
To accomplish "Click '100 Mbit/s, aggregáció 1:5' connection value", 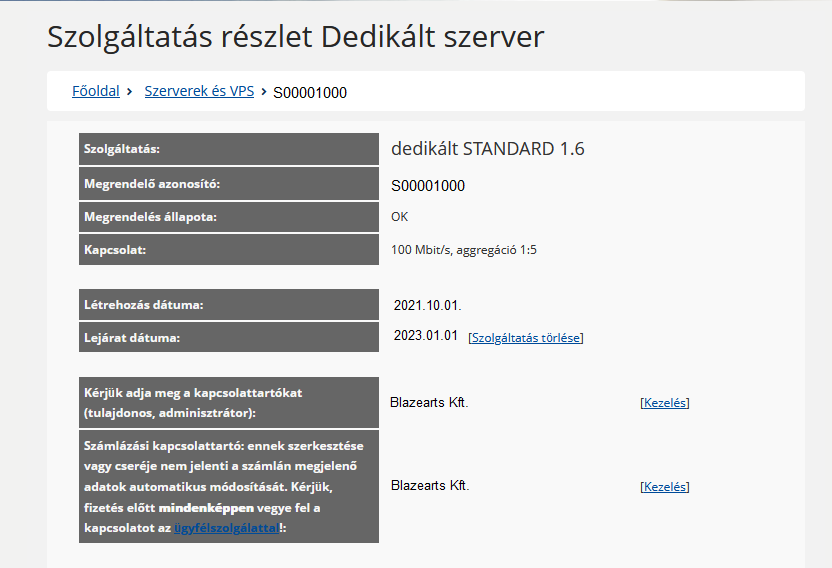I will coord(464,249).
